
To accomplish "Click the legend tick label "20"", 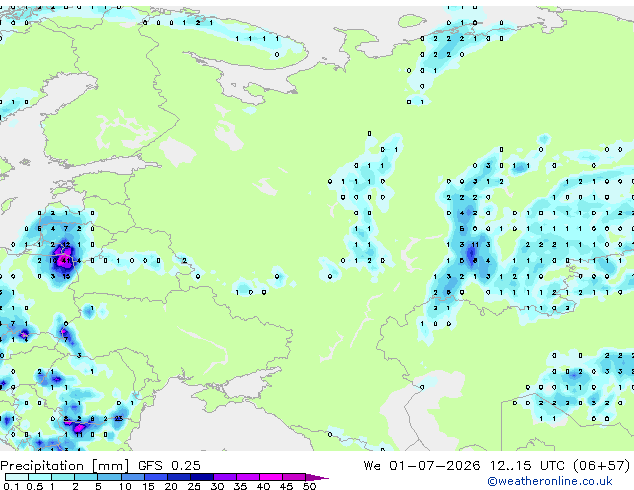I will pos(171,486).
